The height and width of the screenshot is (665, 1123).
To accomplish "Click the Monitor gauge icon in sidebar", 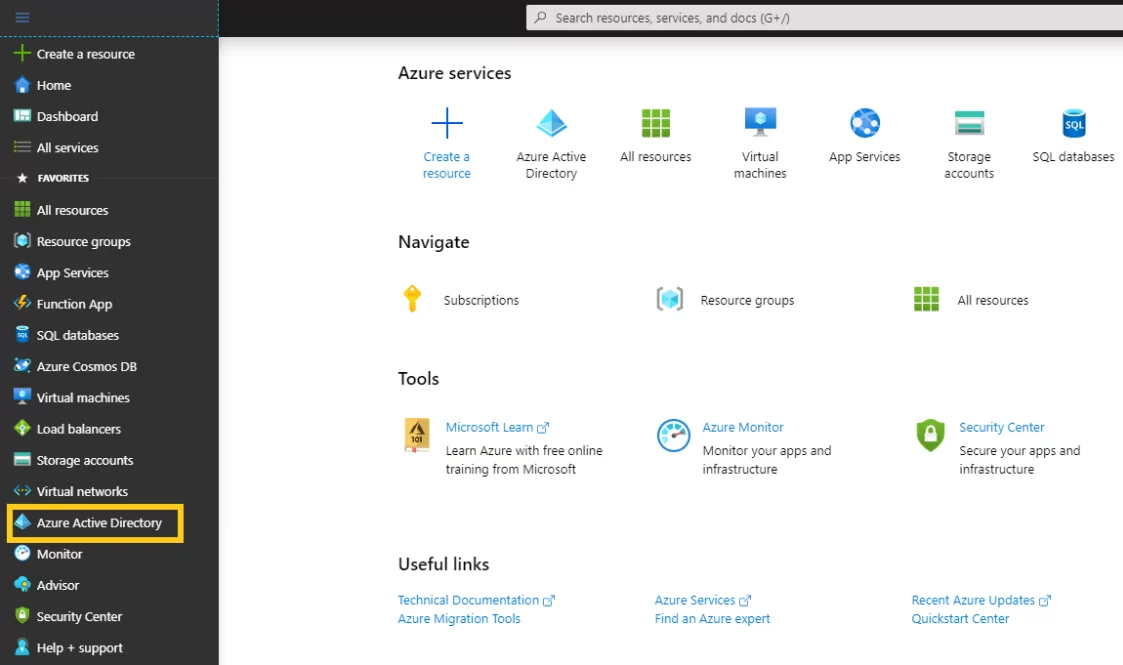I will [x=22, y=553].
